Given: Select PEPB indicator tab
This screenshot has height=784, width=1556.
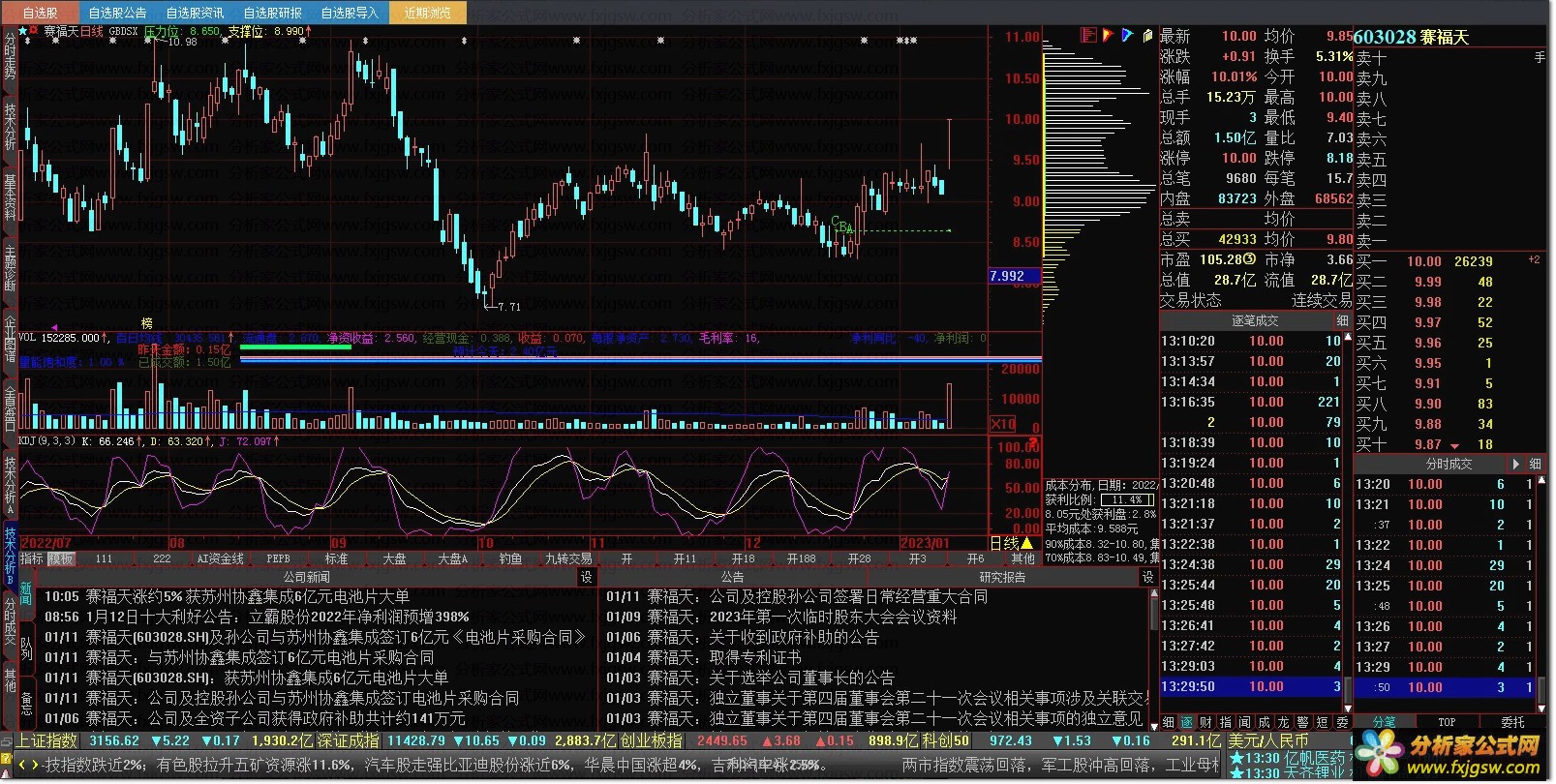Looking at the screenshot, I should (278, 558).
